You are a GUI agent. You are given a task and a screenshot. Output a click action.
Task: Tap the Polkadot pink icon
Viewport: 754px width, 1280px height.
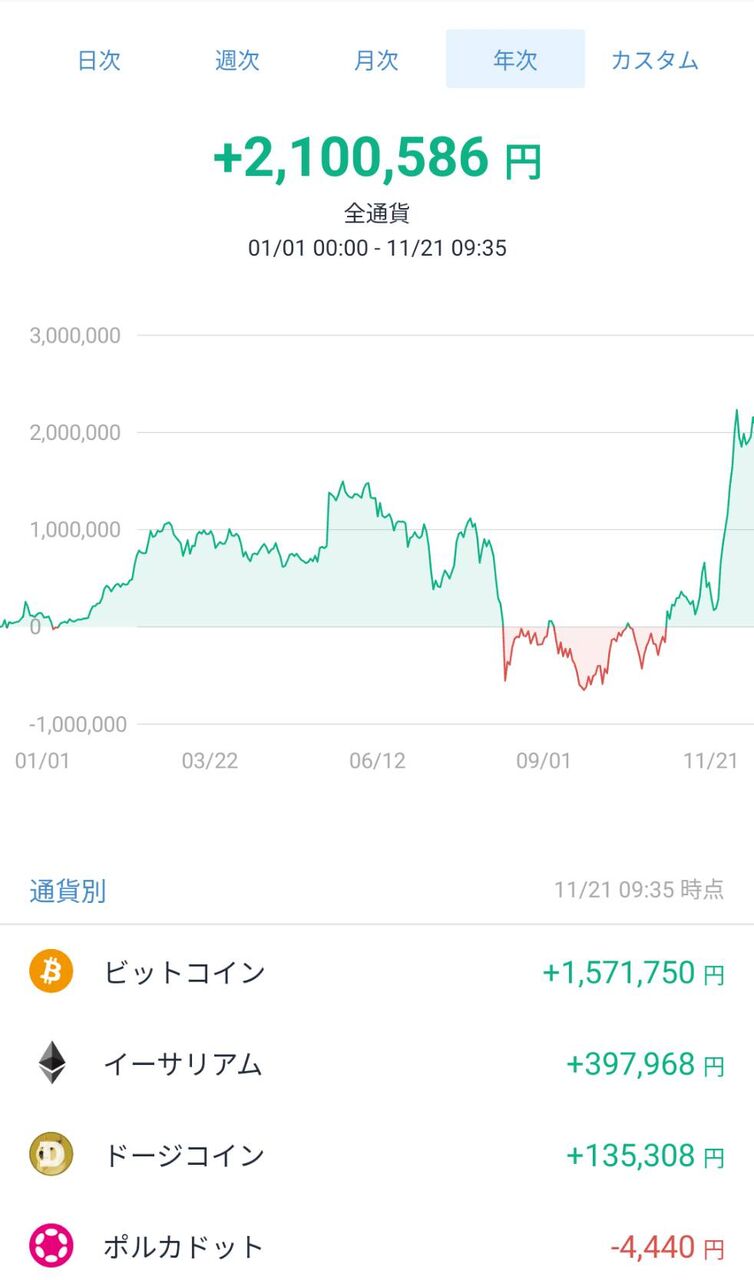point(51,1247)
